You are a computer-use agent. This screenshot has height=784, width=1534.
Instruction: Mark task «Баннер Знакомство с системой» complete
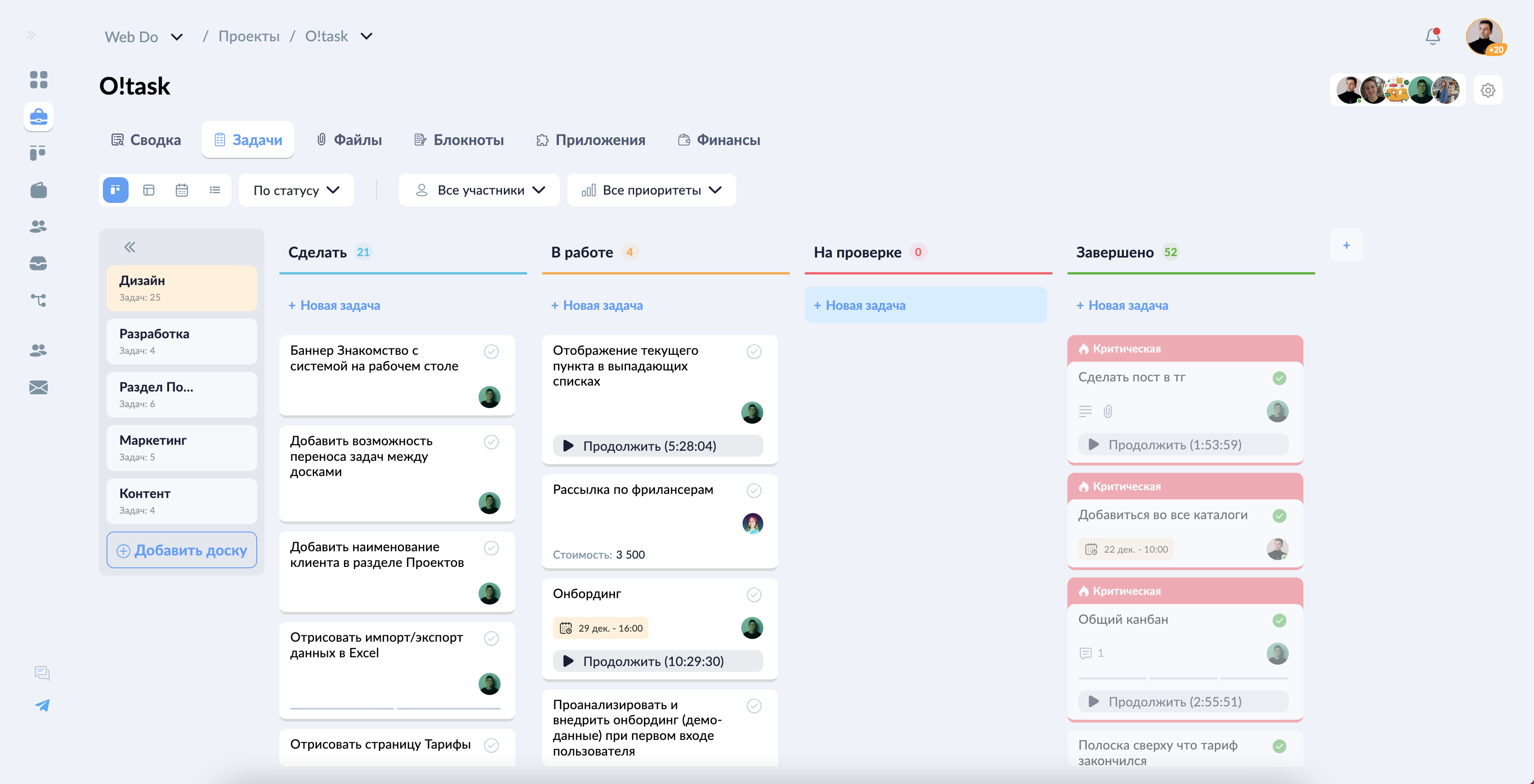pos(491,351)
